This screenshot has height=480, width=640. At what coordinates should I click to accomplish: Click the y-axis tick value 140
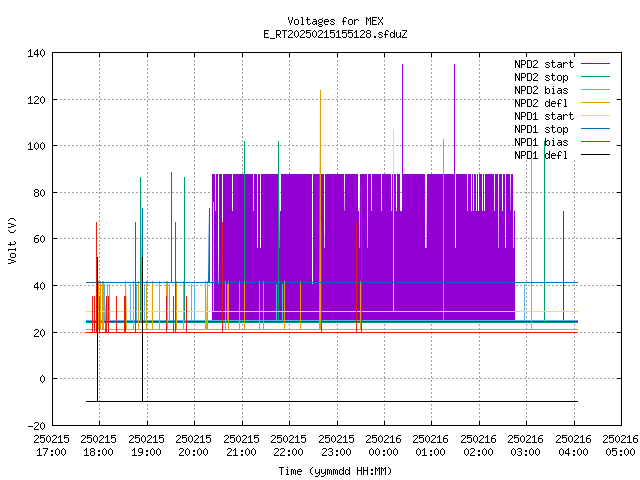tap(36, 53)
